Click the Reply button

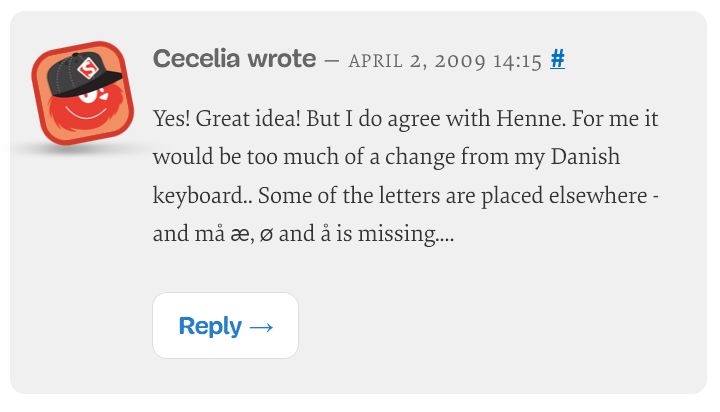225,325
